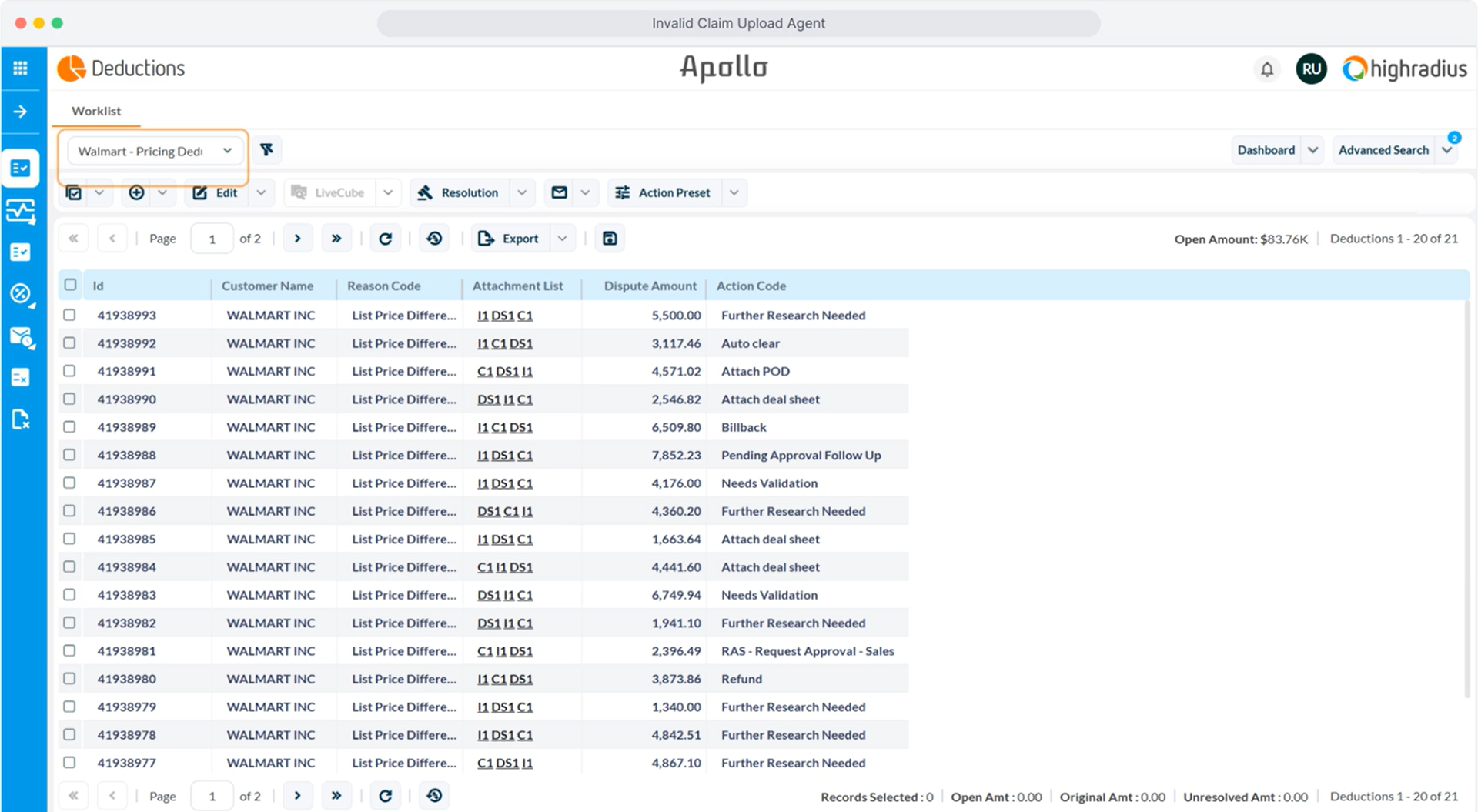Image resolution: width=1478 pixels, height=812 pixels.
Task: Click the Edit button
Action: tap(216, 192)
